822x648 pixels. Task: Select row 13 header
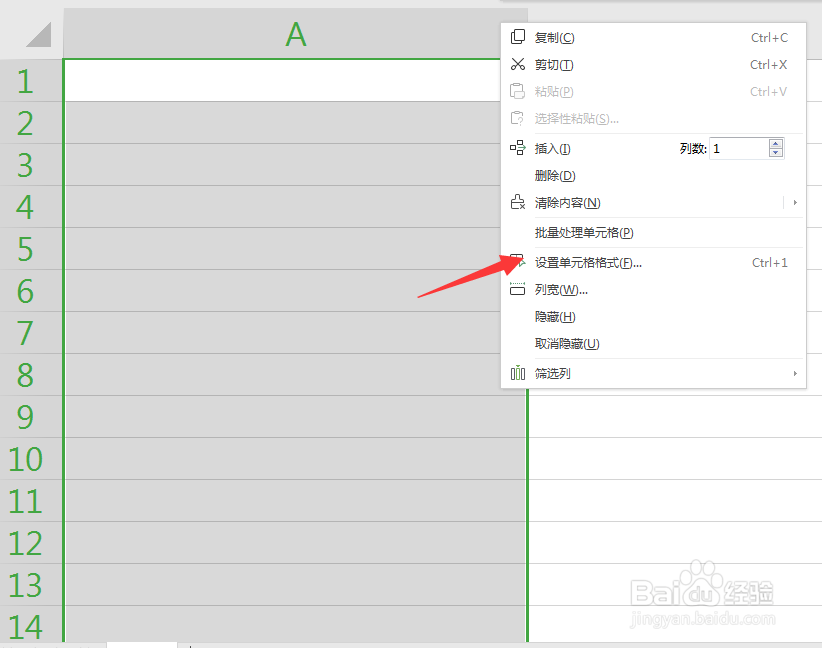coord(31,585)
